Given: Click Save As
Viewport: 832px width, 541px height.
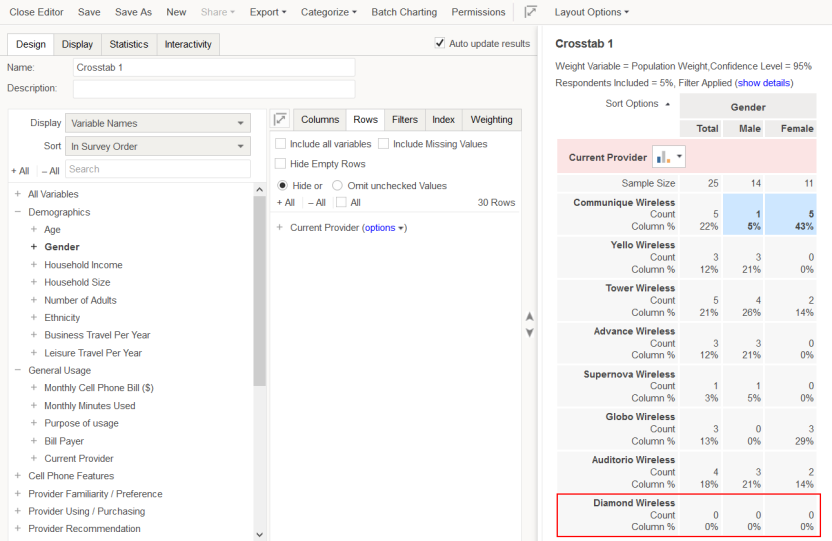Looking at the screenshot, I should [133, 12].
